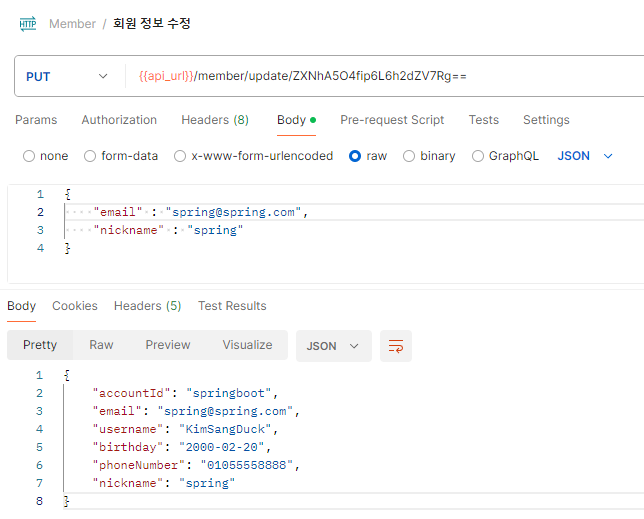
Task: Open the Test Results tab
Action: [x=232, y=306]
